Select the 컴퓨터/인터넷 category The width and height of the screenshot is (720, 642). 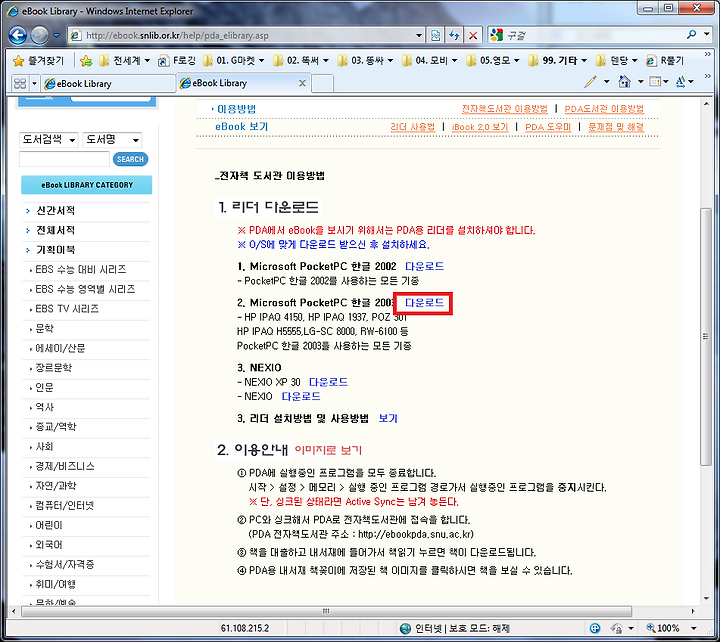click(64, 506)
